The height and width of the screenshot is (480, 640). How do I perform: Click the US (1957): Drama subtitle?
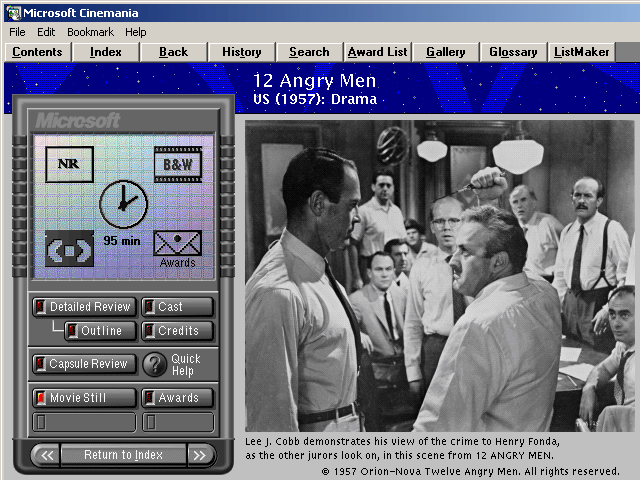[315, 99]
